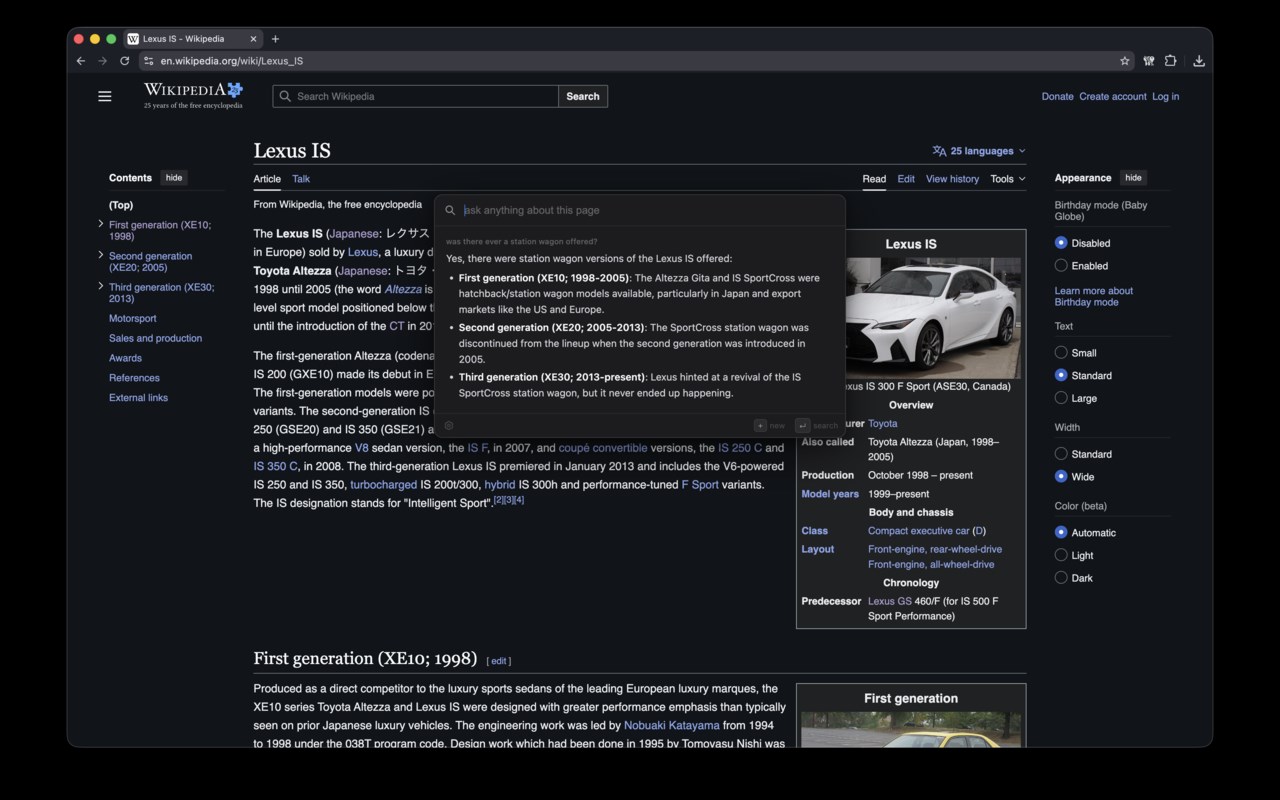Select Wide width option
1280x800 pixels.
[x=1061, y=476]
